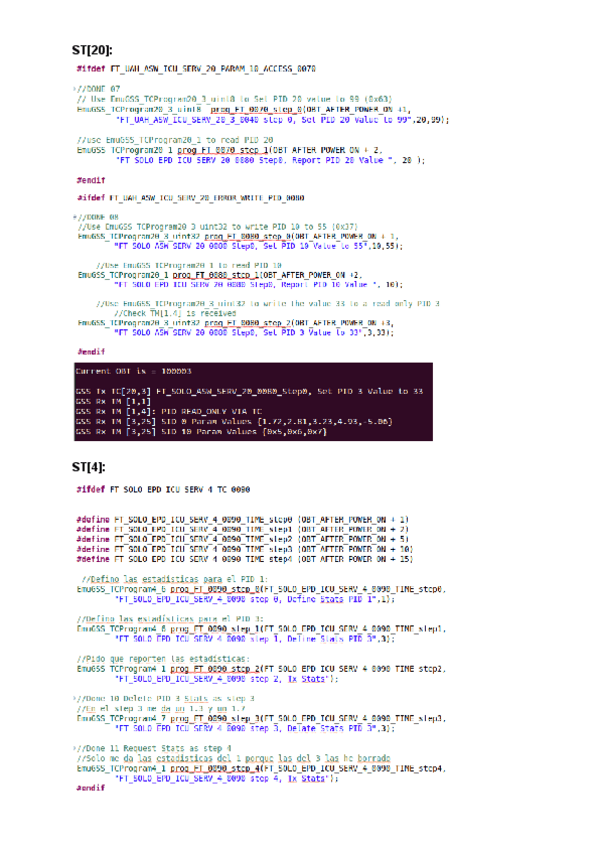Screen dimensions: 600x848
Task: Click the ST[20]: section heading
Action: point(92,48)
